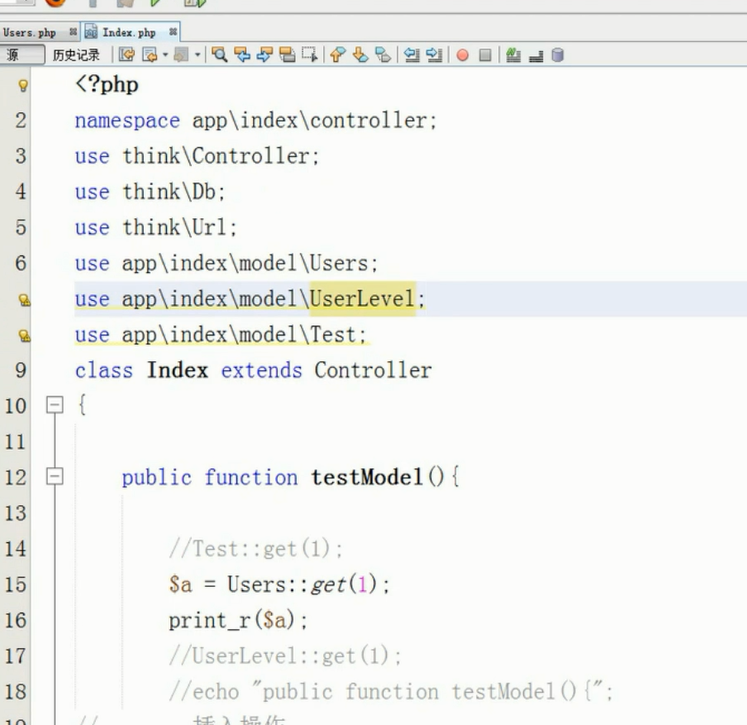Click the //UserLevel::get(1); comment
This screenshot has height=725, width=747.
pos(285,656)
